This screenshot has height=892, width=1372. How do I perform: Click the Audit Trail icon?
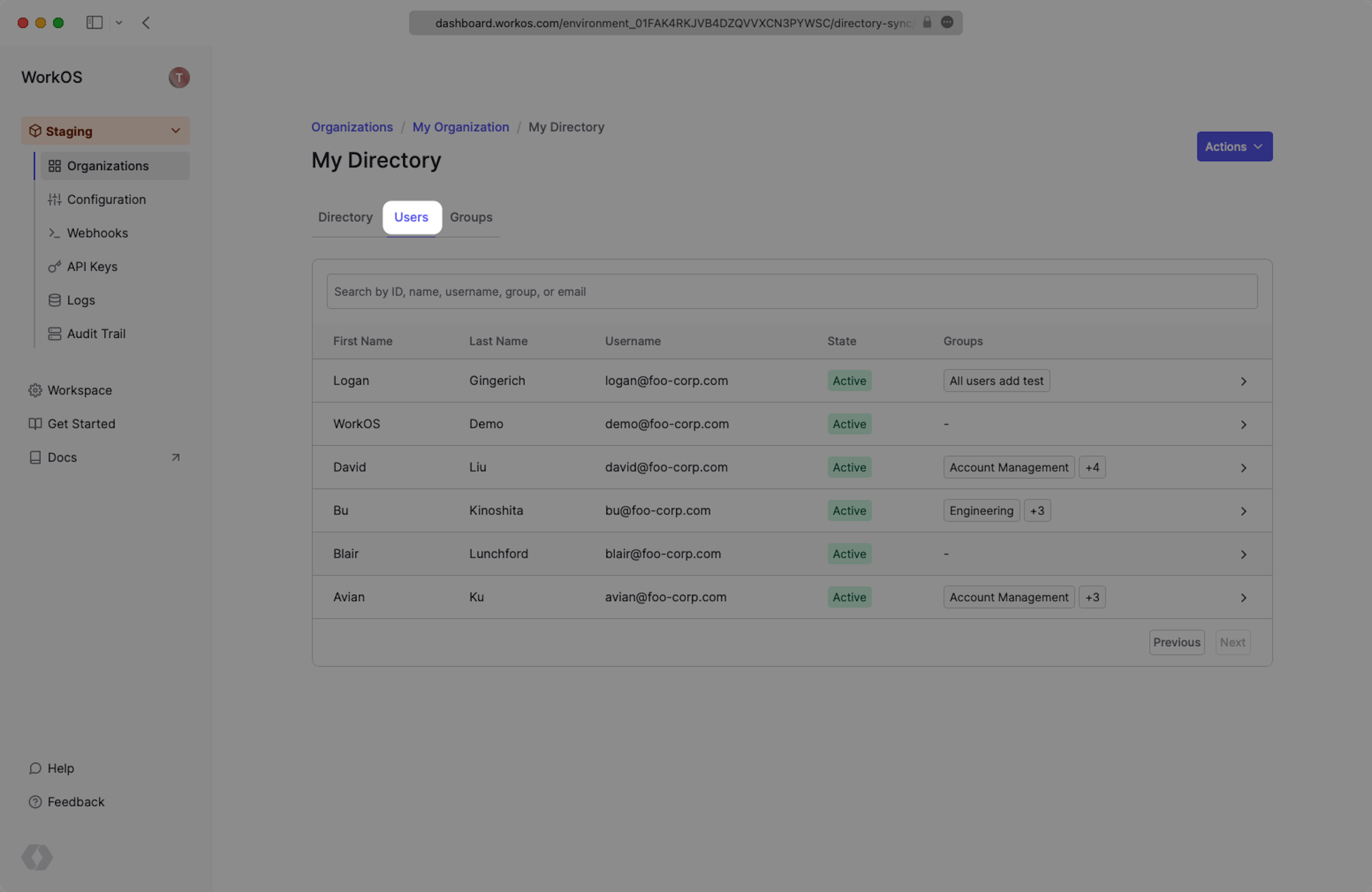54,334
